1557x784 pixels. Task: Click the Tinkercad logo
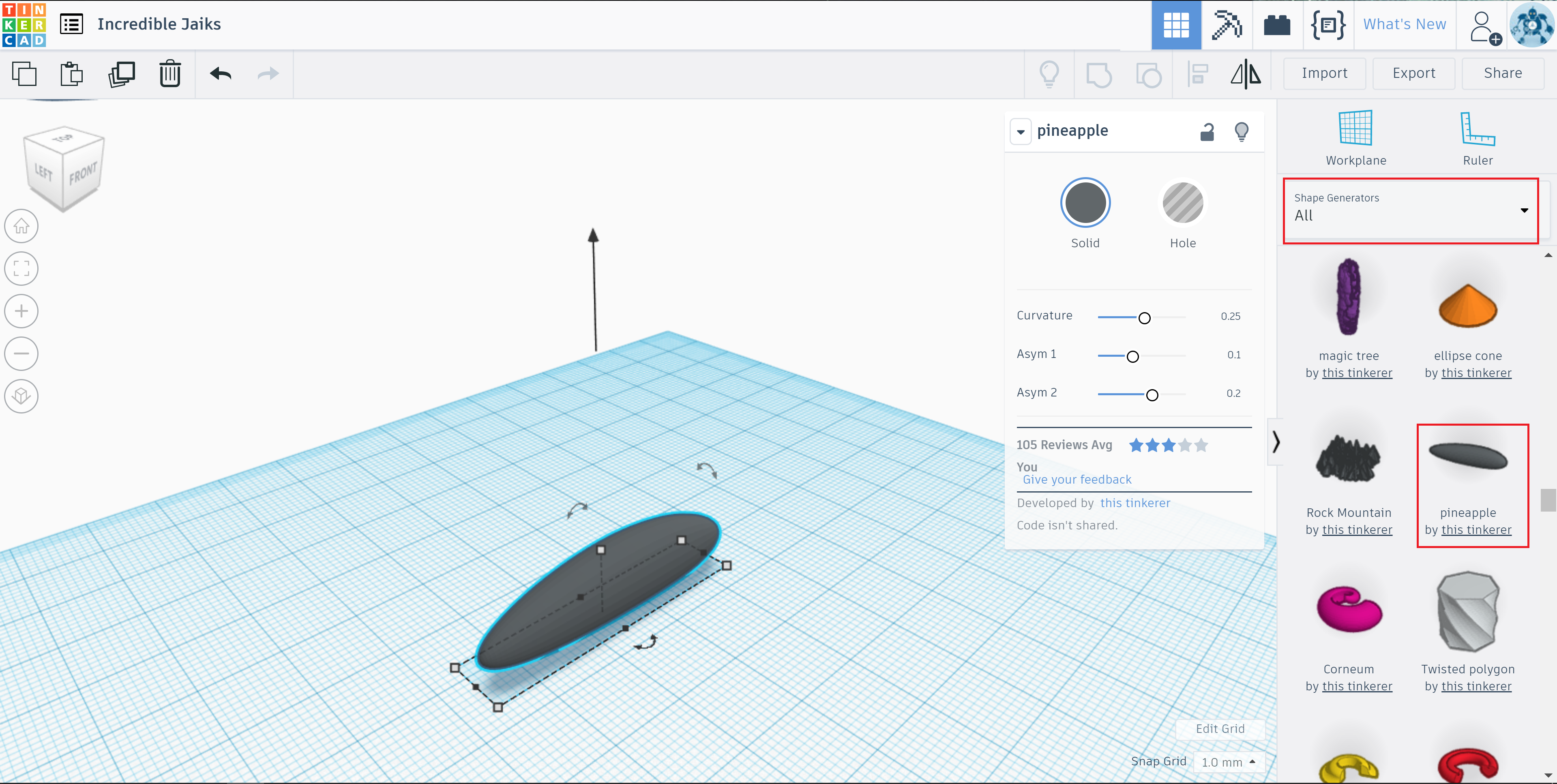tap(24, 25)
